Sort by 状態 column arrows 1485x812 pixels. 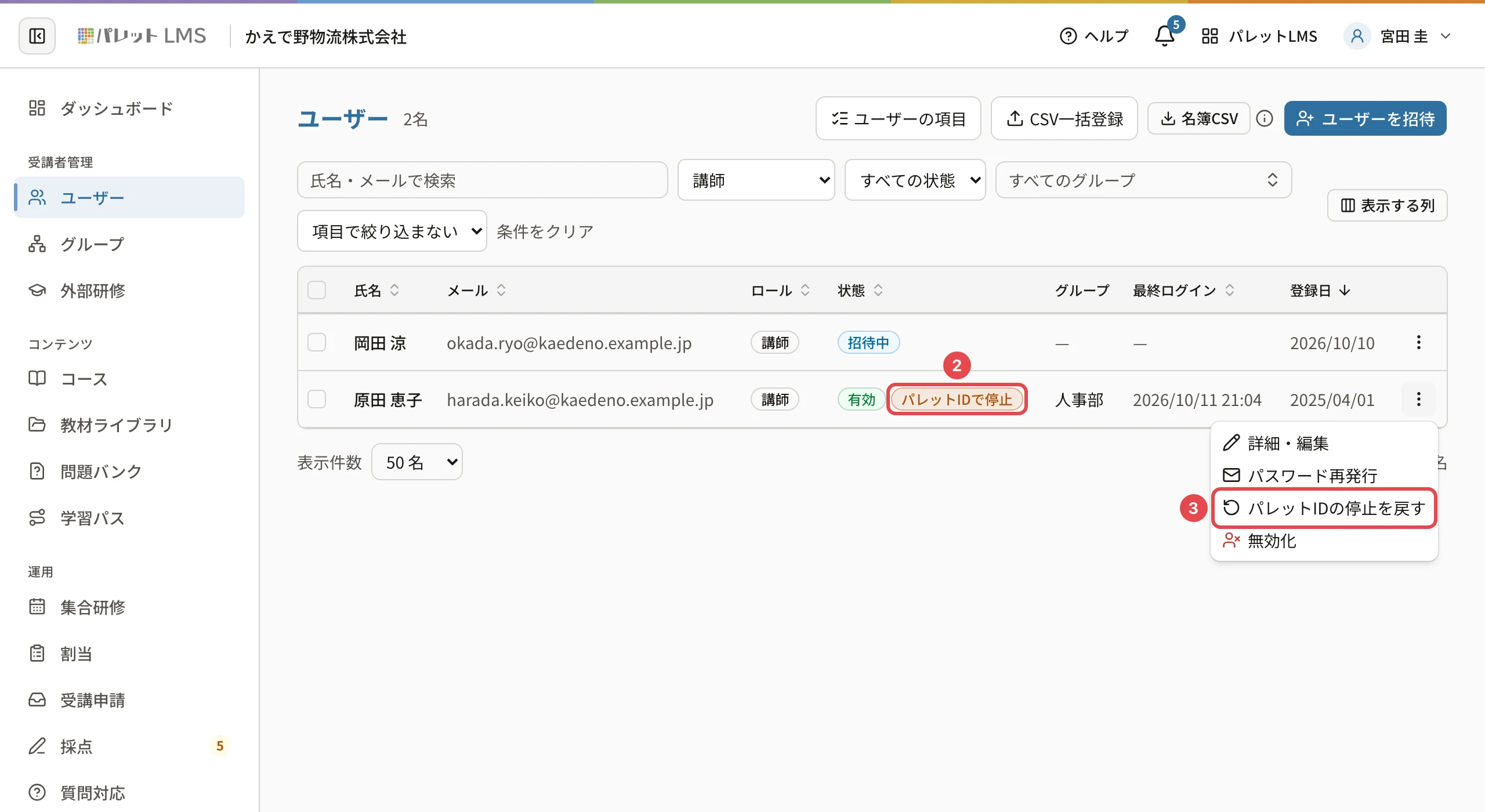(878, 290)
